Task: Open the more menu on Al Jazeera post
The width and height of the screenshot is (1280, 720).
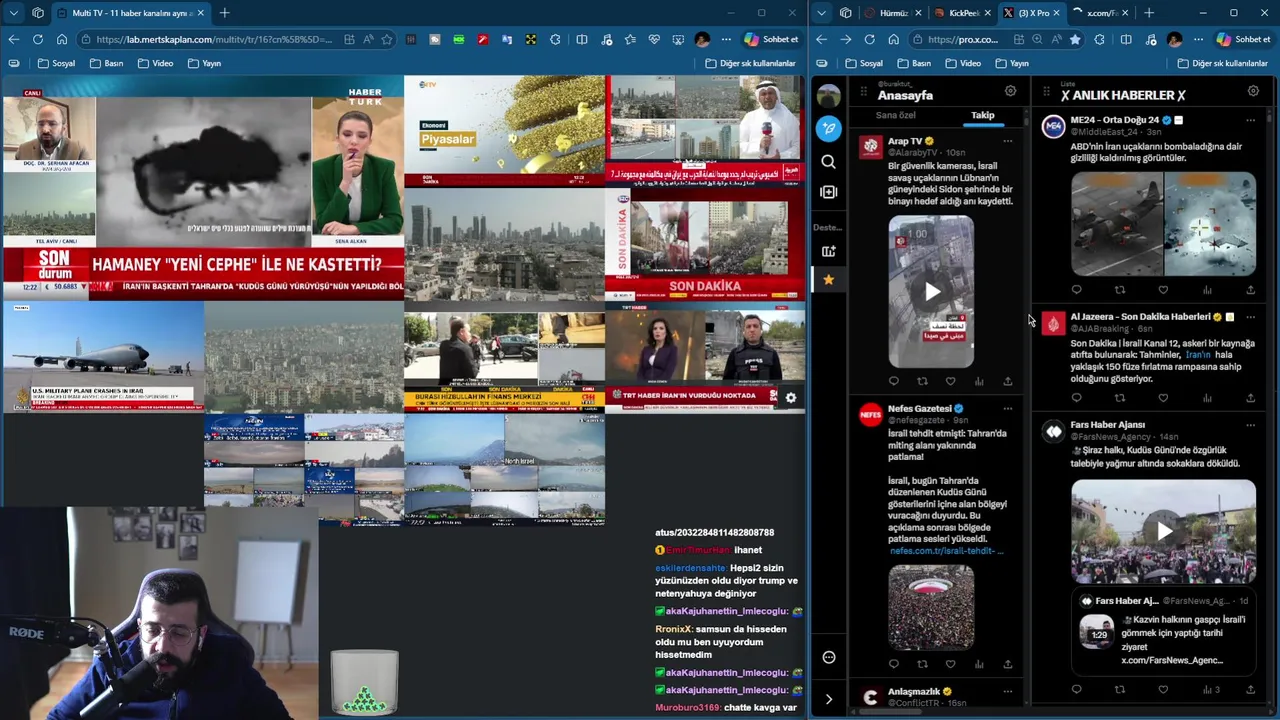Action: [1250, 317]
